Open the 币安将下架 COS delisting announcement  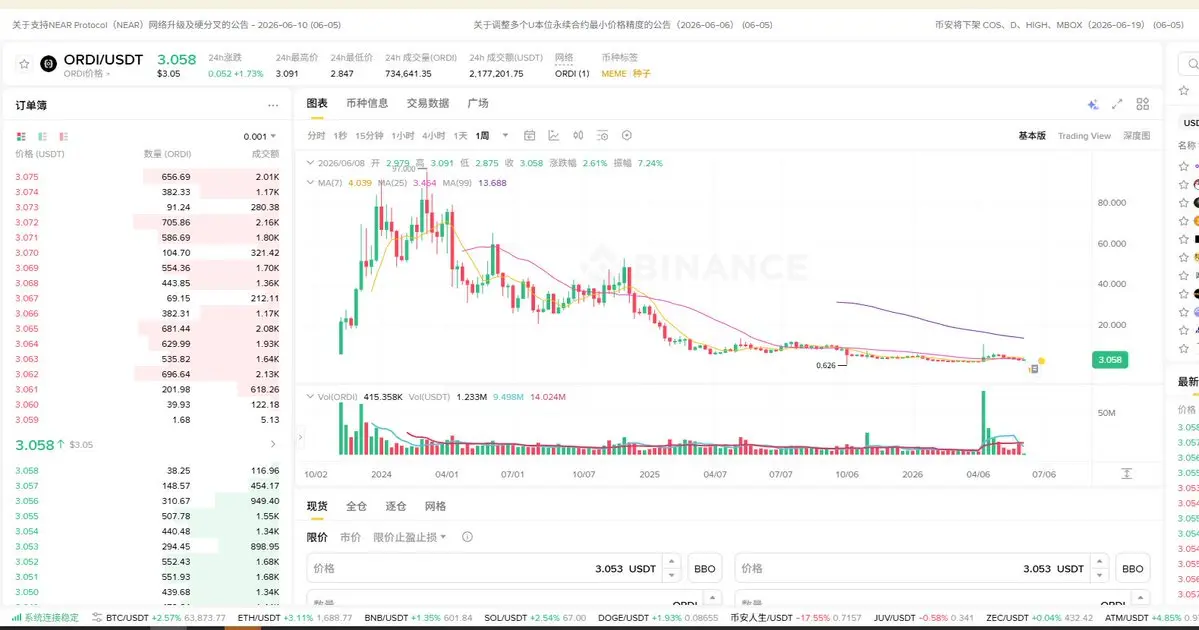pyautogui.click(x=1059, y=24)
